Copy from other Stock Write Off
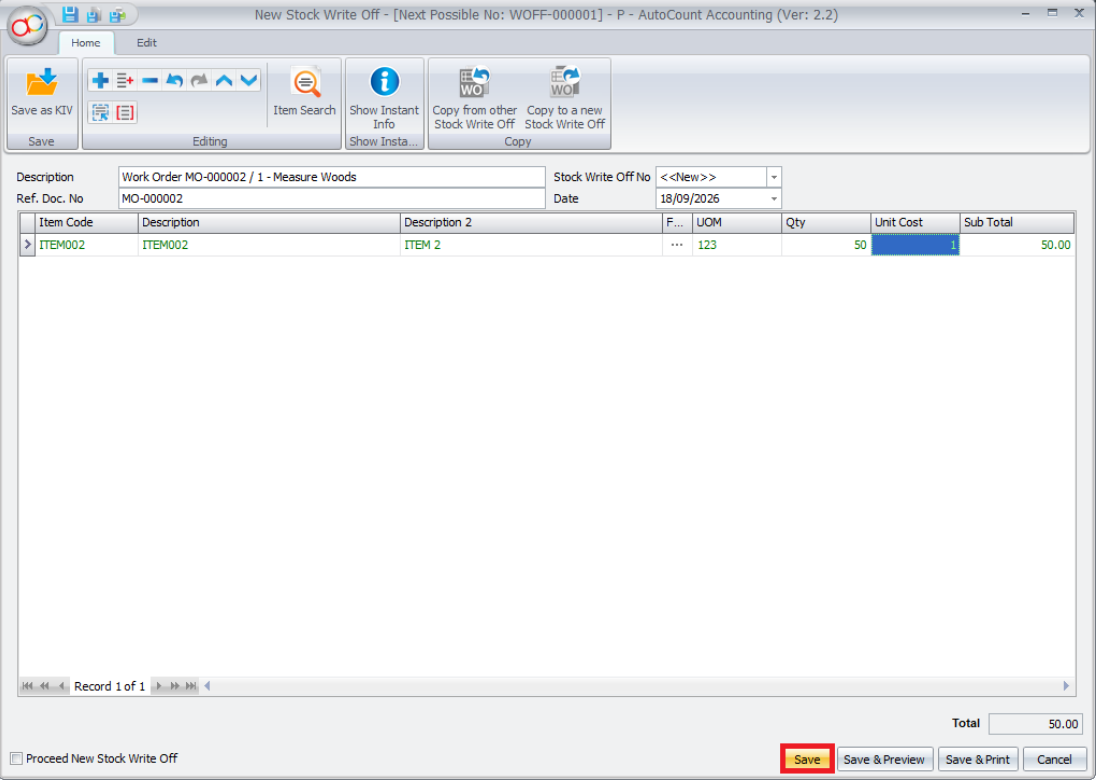 click(474, 98)
